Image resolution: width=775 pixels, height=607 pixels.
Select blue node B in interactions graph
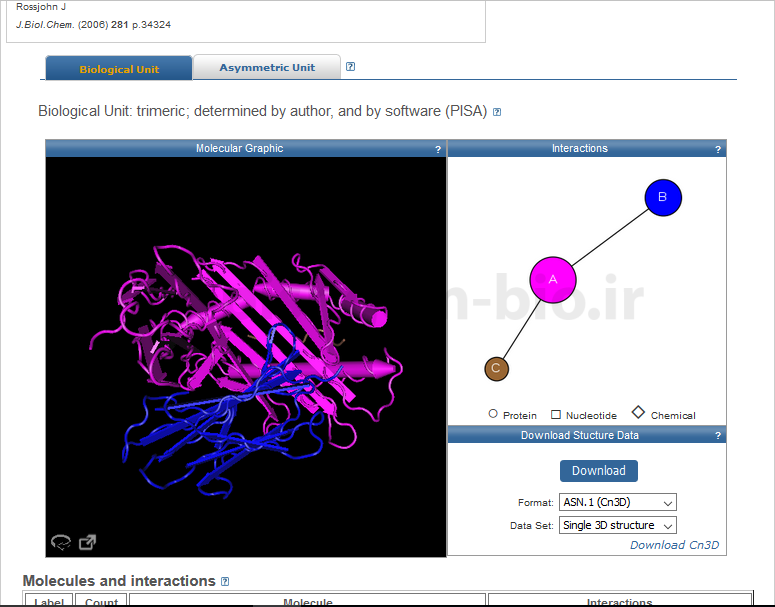(x=662, y=198)
